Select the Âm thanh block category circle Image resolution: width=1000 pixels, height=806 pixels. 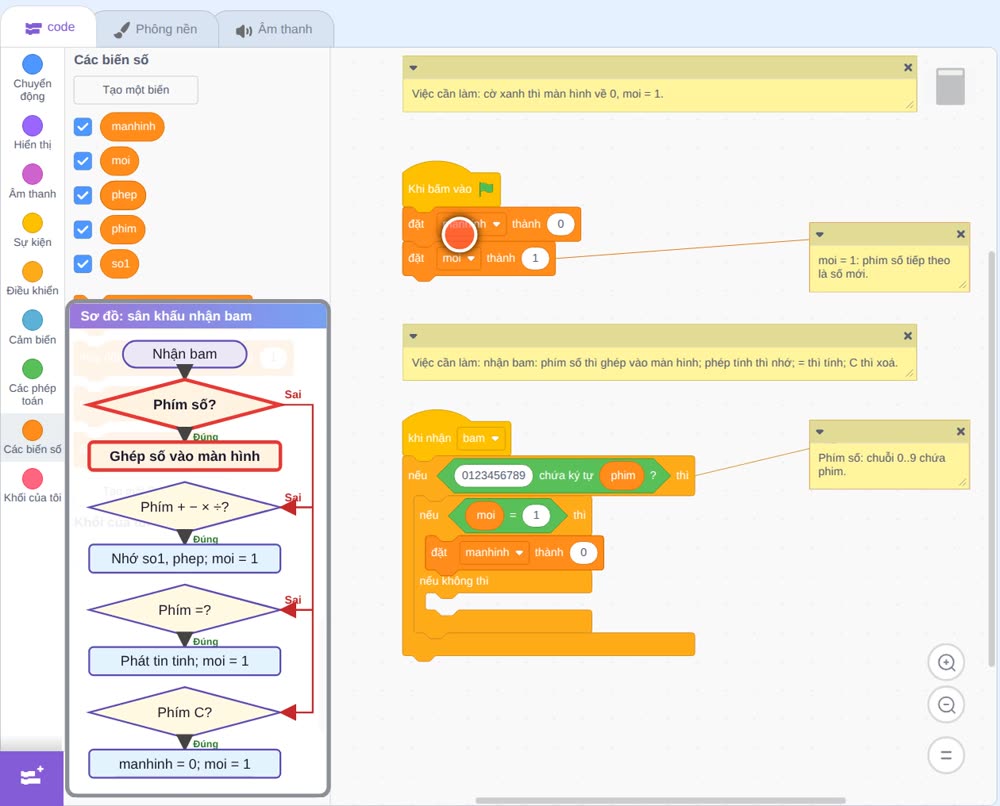pos(33,174)
